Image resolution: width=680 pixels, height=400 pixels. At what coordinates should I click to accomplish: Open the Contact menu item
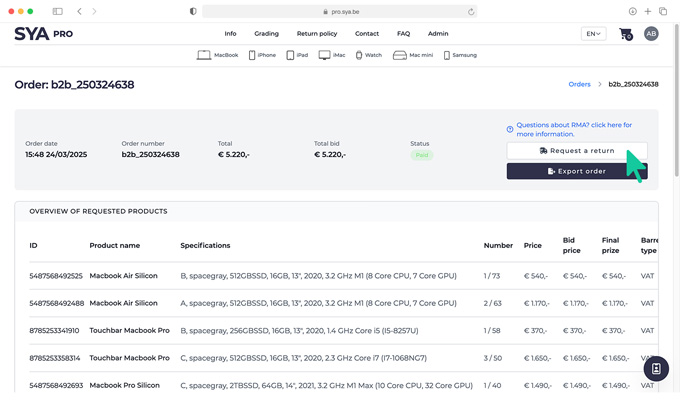[x=367, y=33]
